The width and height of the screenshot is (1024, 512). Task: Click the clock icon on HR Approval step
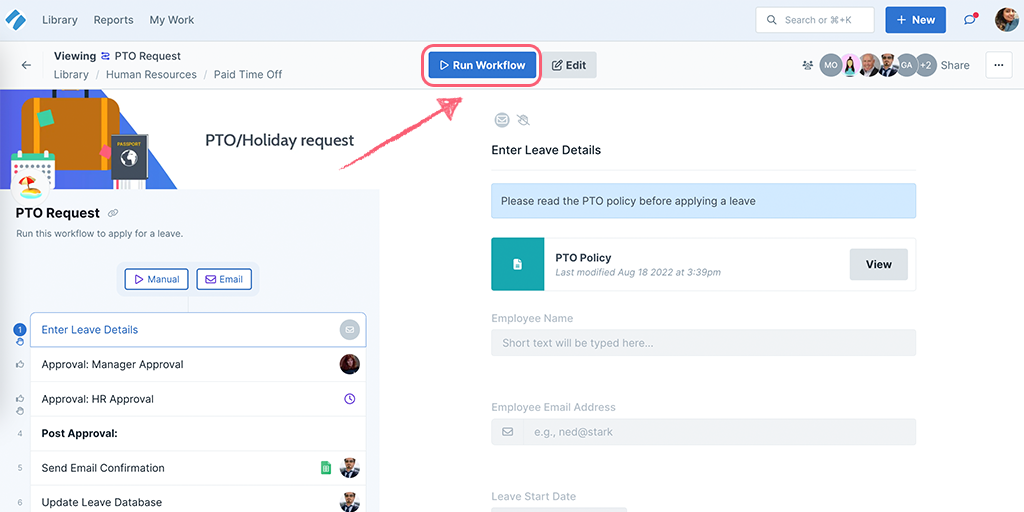349,398
